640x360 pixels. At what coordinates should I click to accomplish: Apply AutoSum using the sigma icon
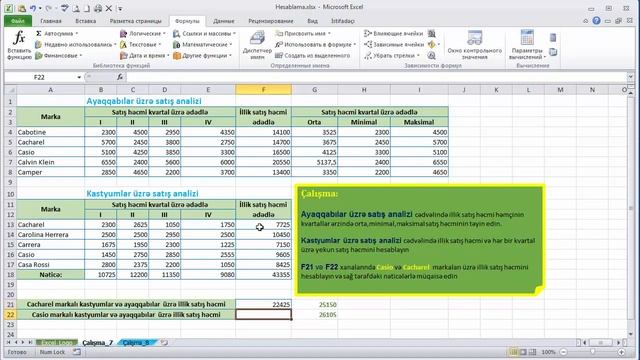coord(39,33)
